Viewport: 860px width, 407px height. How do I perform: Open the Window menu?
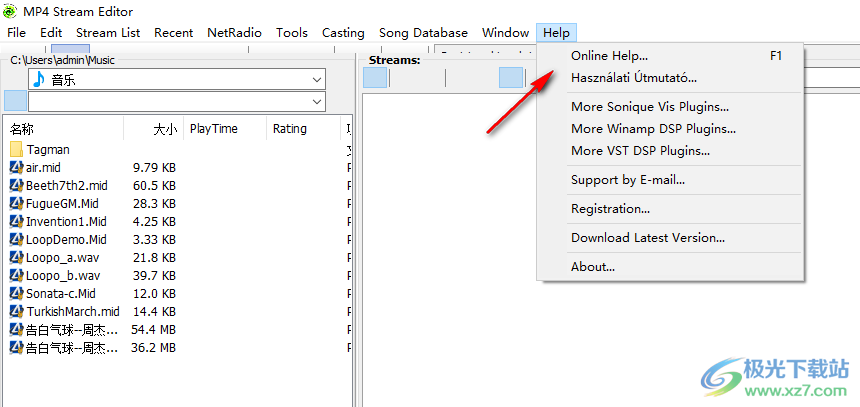(505, 33)
